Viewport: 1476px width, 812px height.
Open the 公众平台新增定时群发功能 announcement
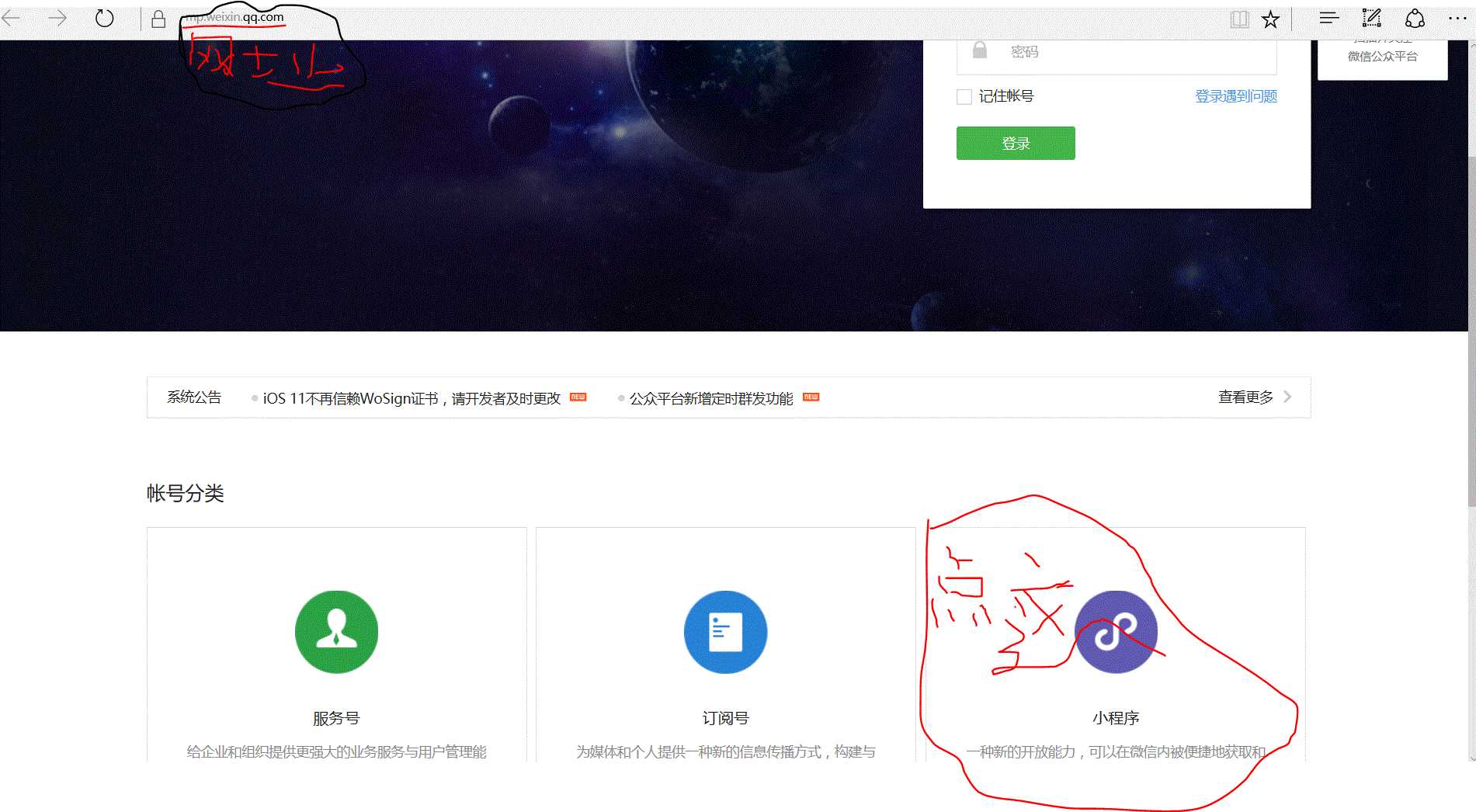point(711,398)
